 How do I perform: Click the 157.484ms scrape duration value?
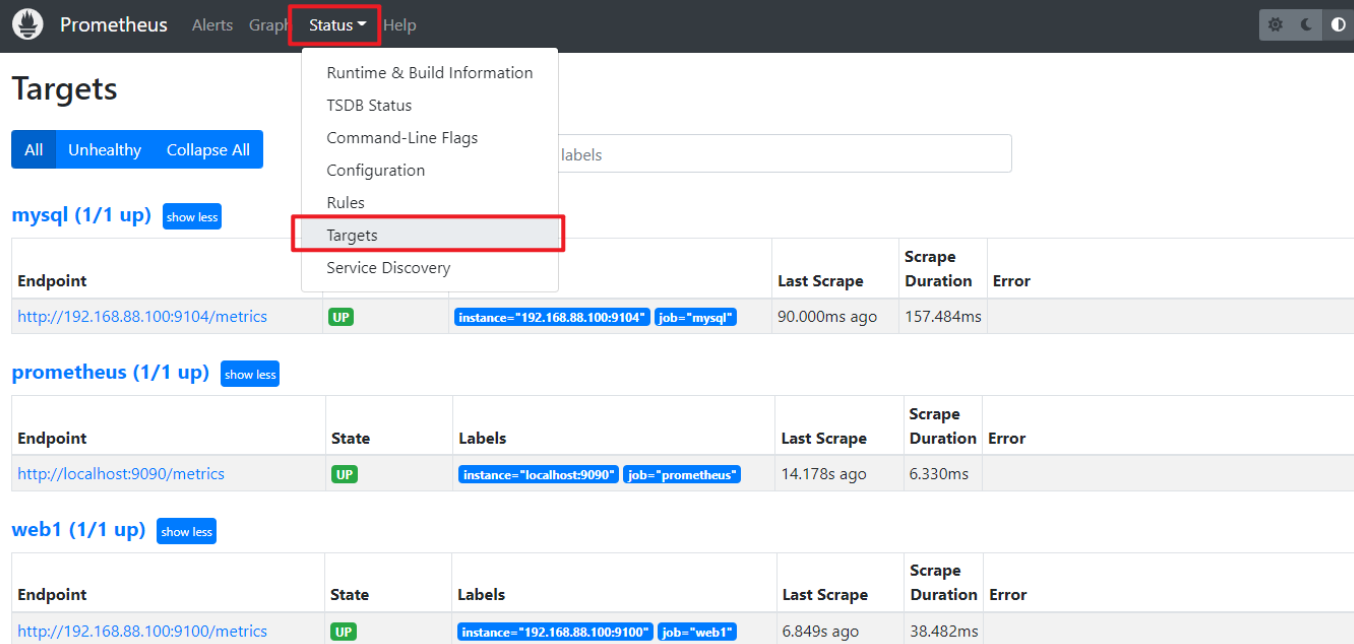click(943, 316)
